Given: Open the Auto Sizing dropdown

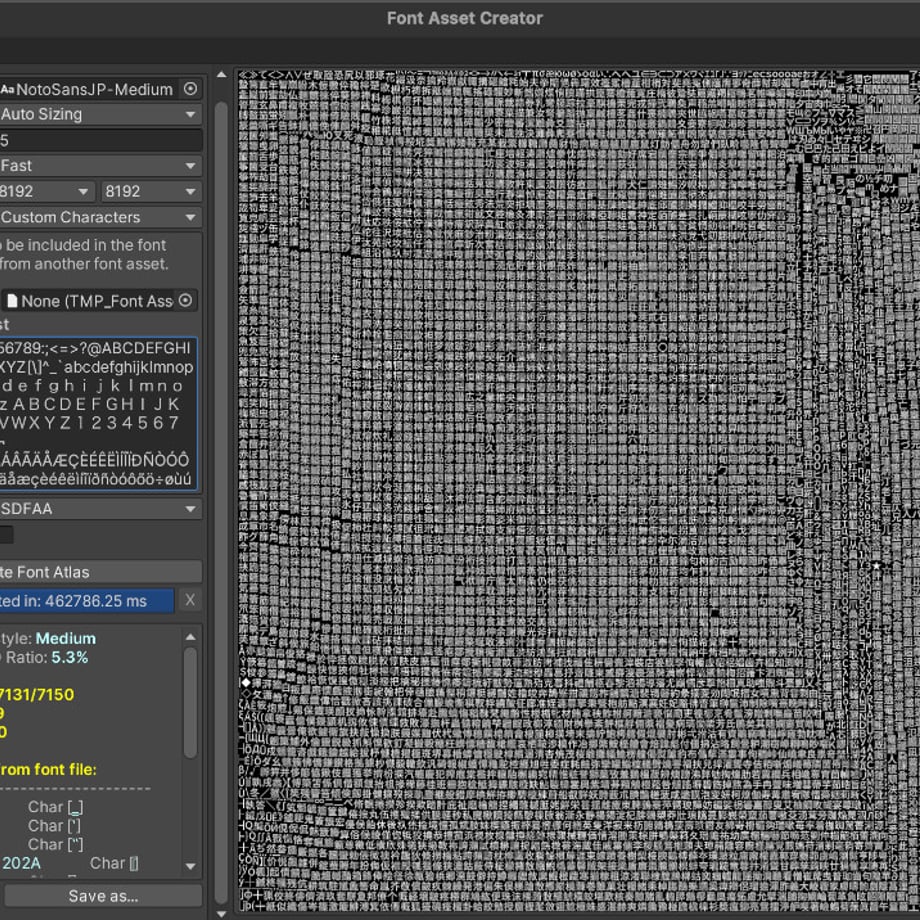Looking at the screenshot, I should coord(101,114).
